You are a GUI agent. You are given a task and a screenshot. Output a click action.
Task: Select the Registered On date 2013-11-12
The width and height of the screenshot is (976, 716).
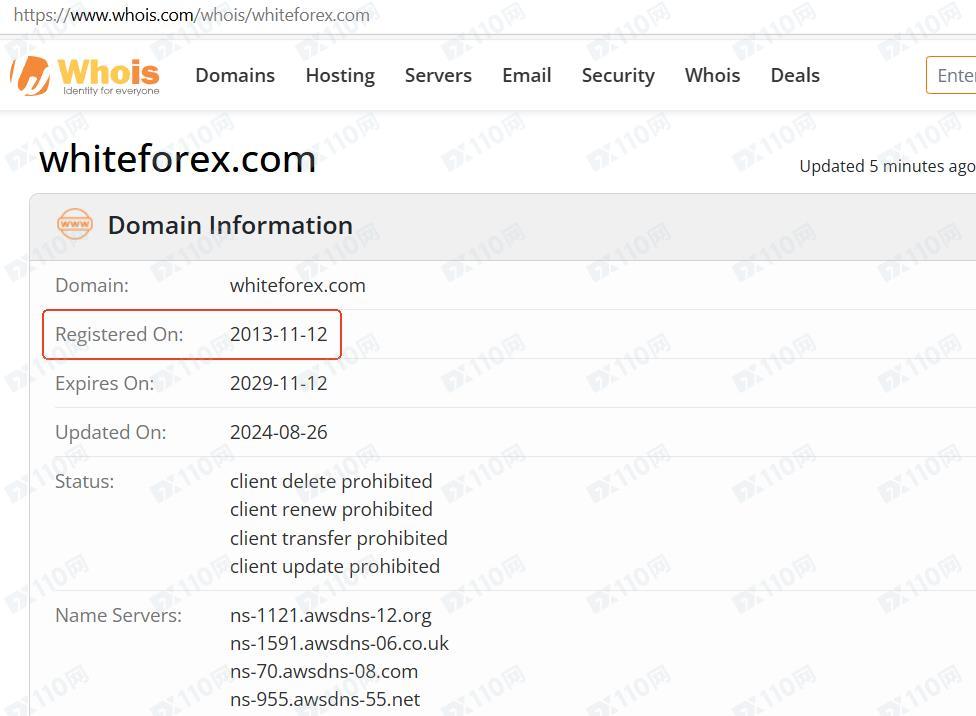pyautogui.click(x=278, y=334)
